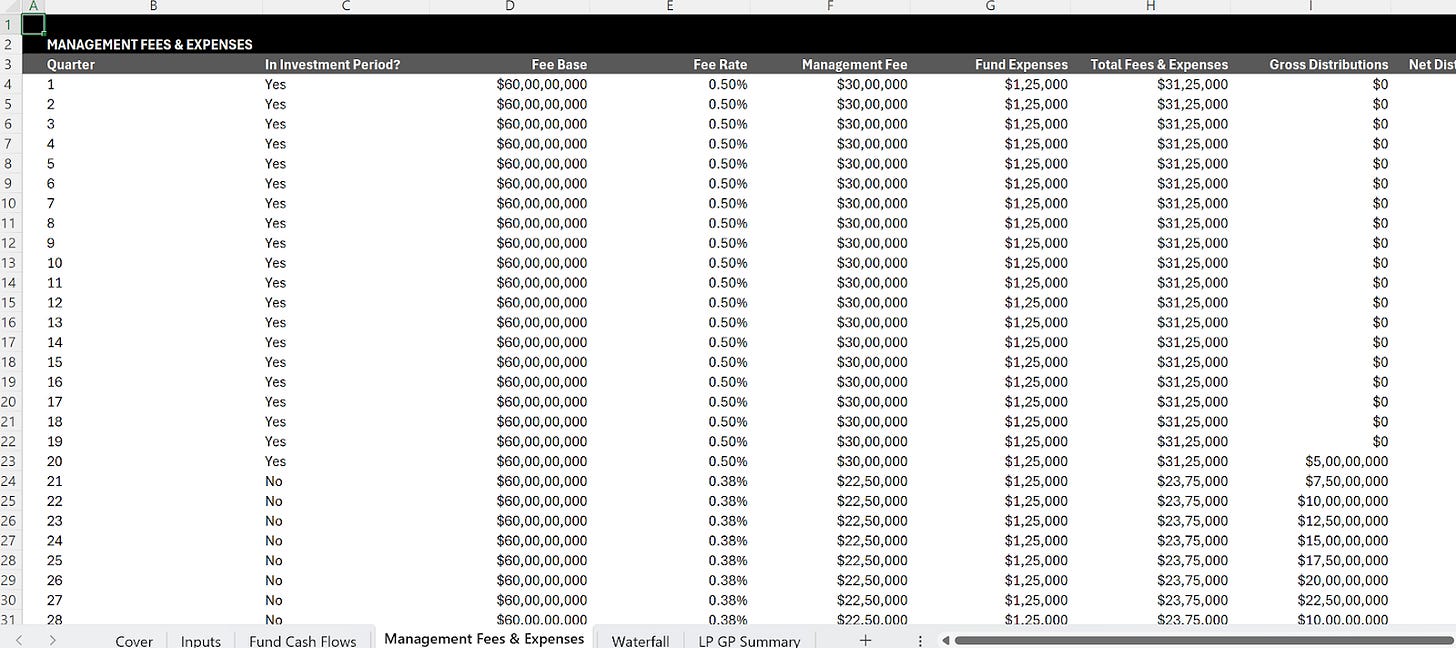The image size is (1456, 648).
Task: Click the horizontal scrollbar left arrow
Action: 945,640
